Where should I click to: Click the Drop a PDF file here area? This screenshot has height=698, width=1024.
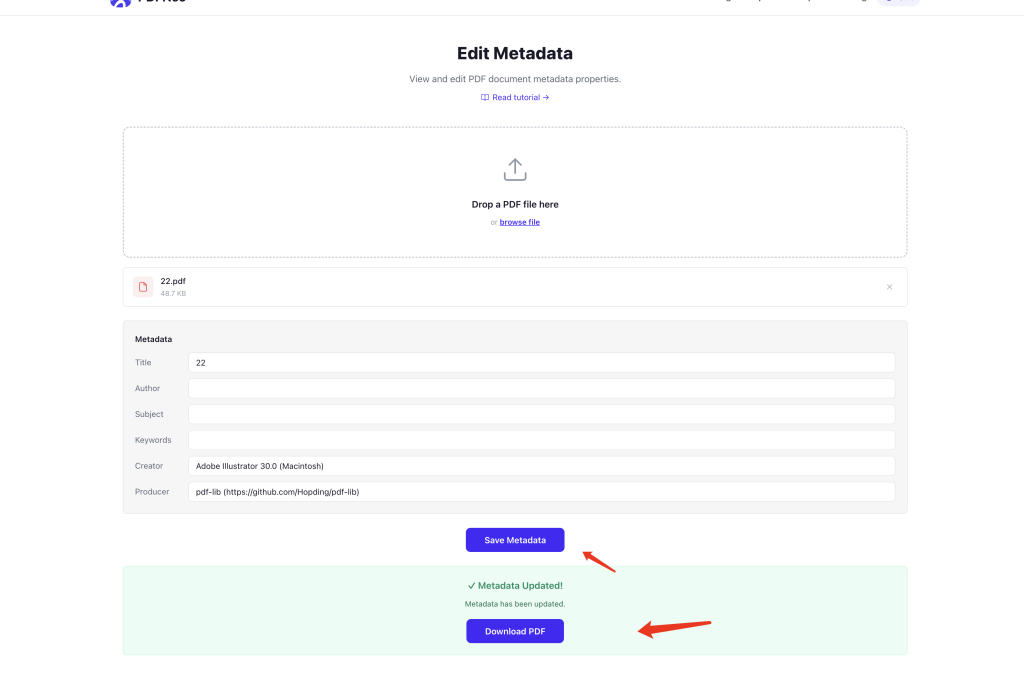pyautogui.click(x=515, y=192)
